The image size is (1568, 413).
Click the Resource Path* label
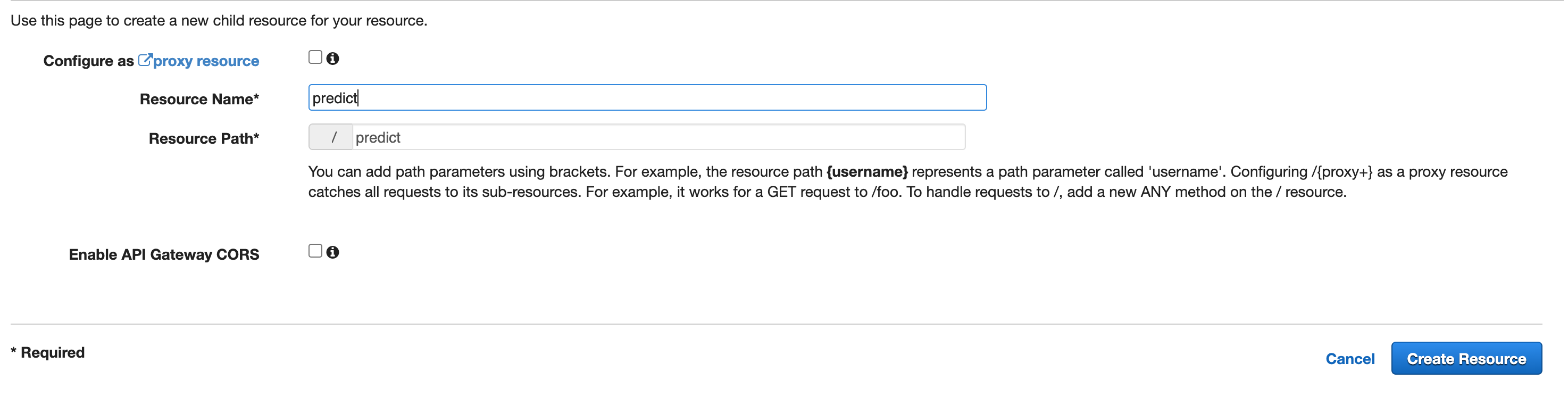204,139
